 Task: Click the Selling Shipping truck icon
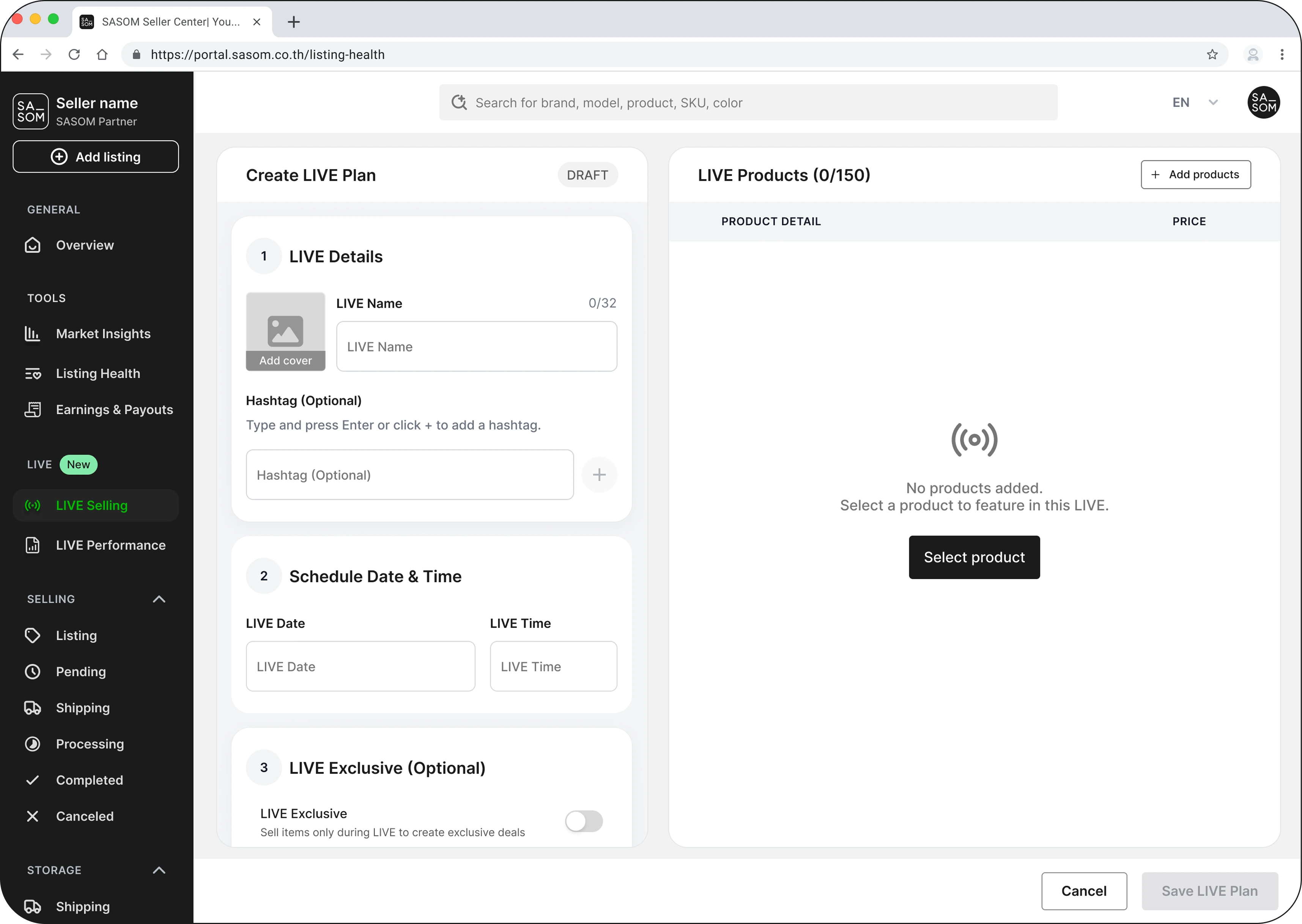click(x=32, y=708)
